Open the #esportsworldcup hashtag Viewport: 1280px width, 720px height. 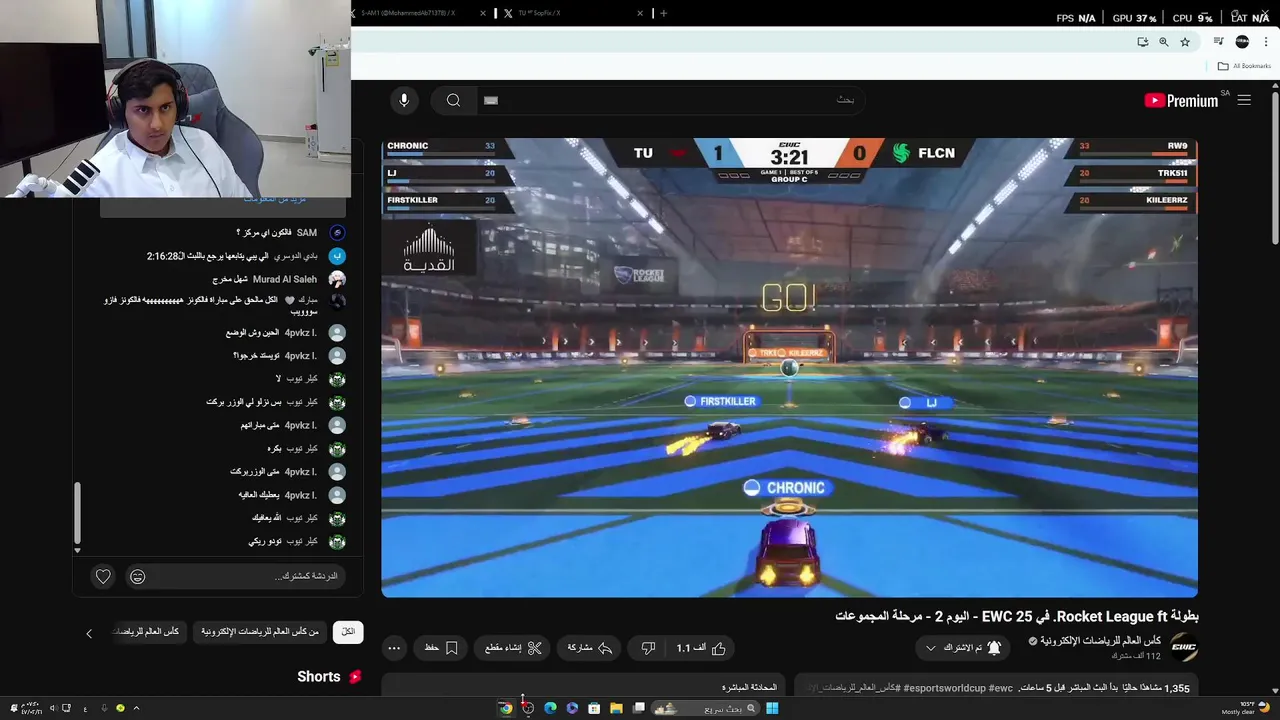[945, 688]
